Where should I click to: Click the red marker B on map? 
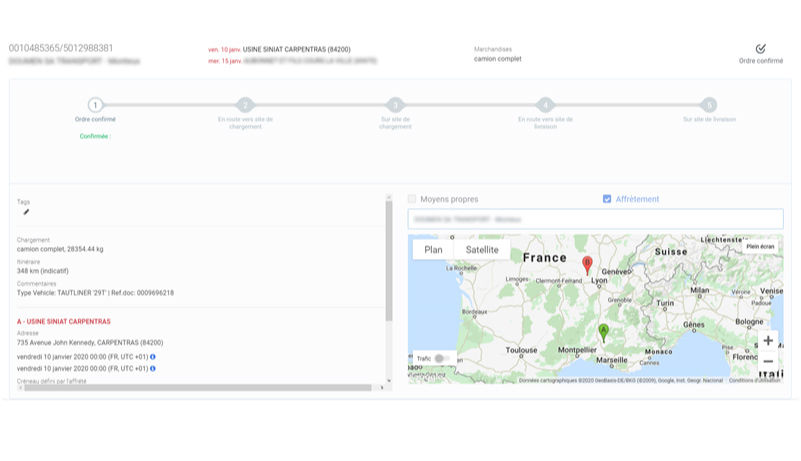click(587, 265)
